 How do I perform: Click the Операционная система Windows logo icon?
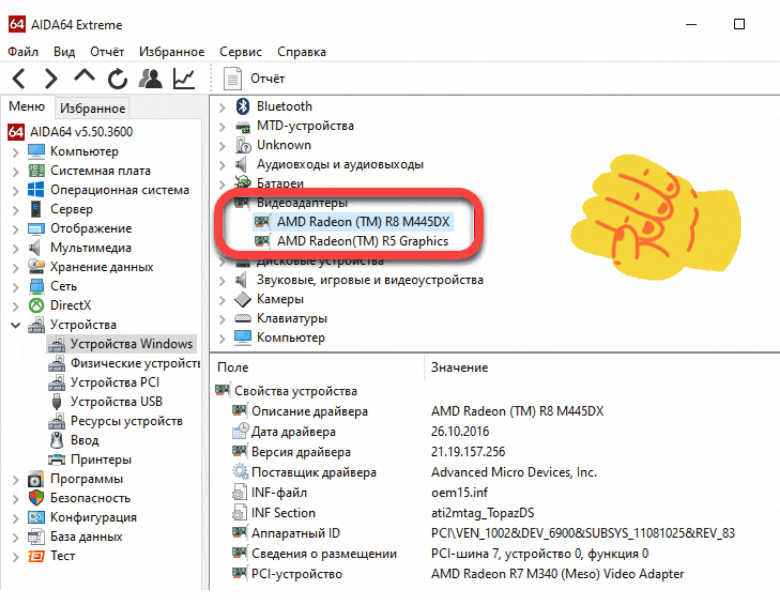(36, 190)
